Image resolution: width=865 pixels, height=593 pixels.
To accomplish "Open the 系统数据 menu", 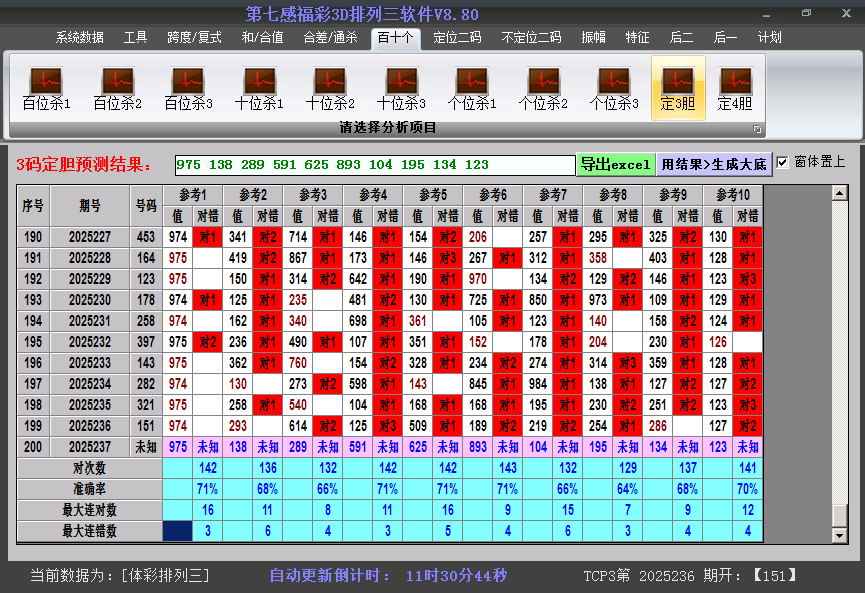I will pyautogui.click(x=80, y=38).
